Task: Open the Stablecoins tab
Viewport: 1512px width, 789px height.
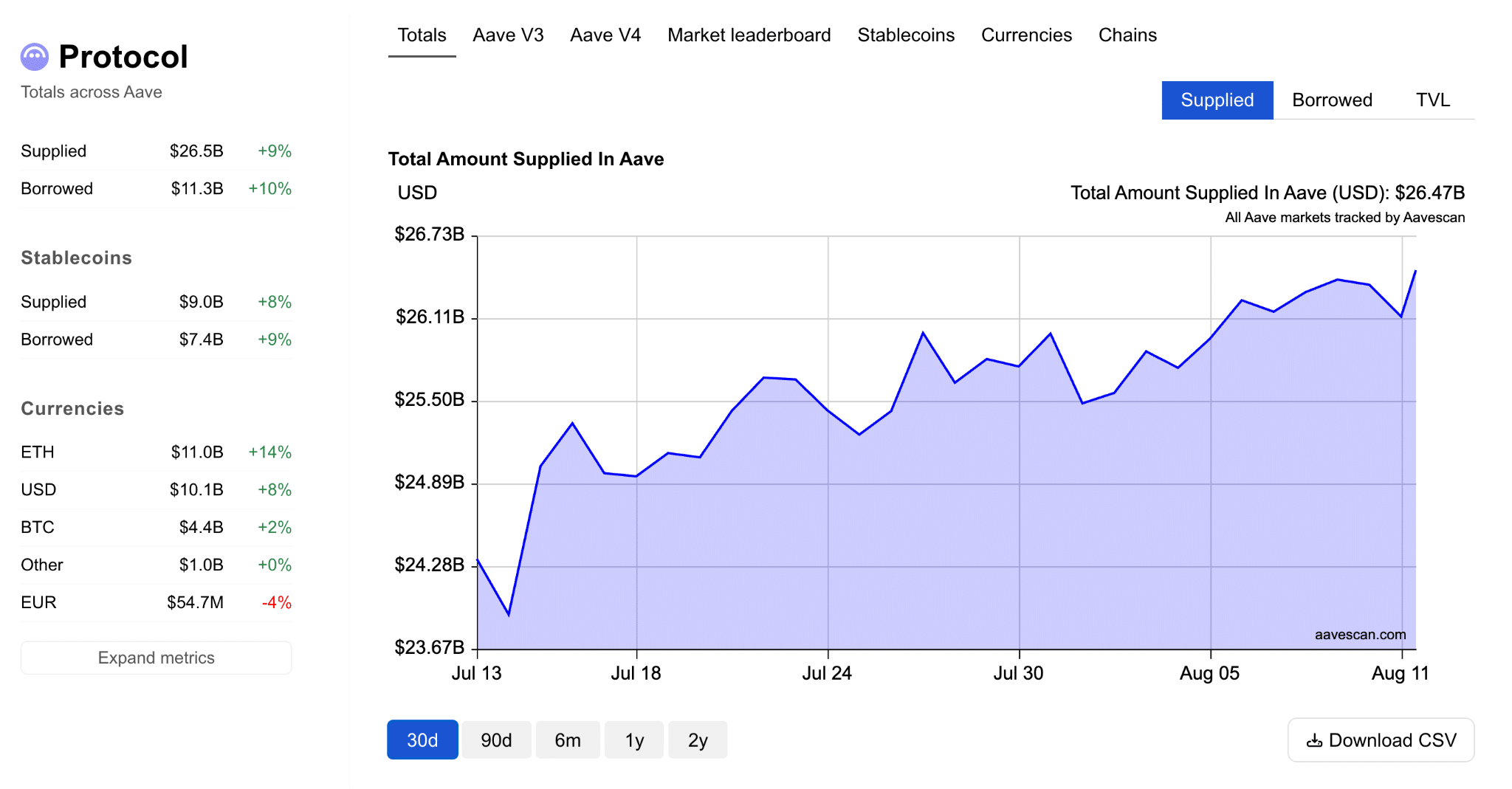Action: 906,35
